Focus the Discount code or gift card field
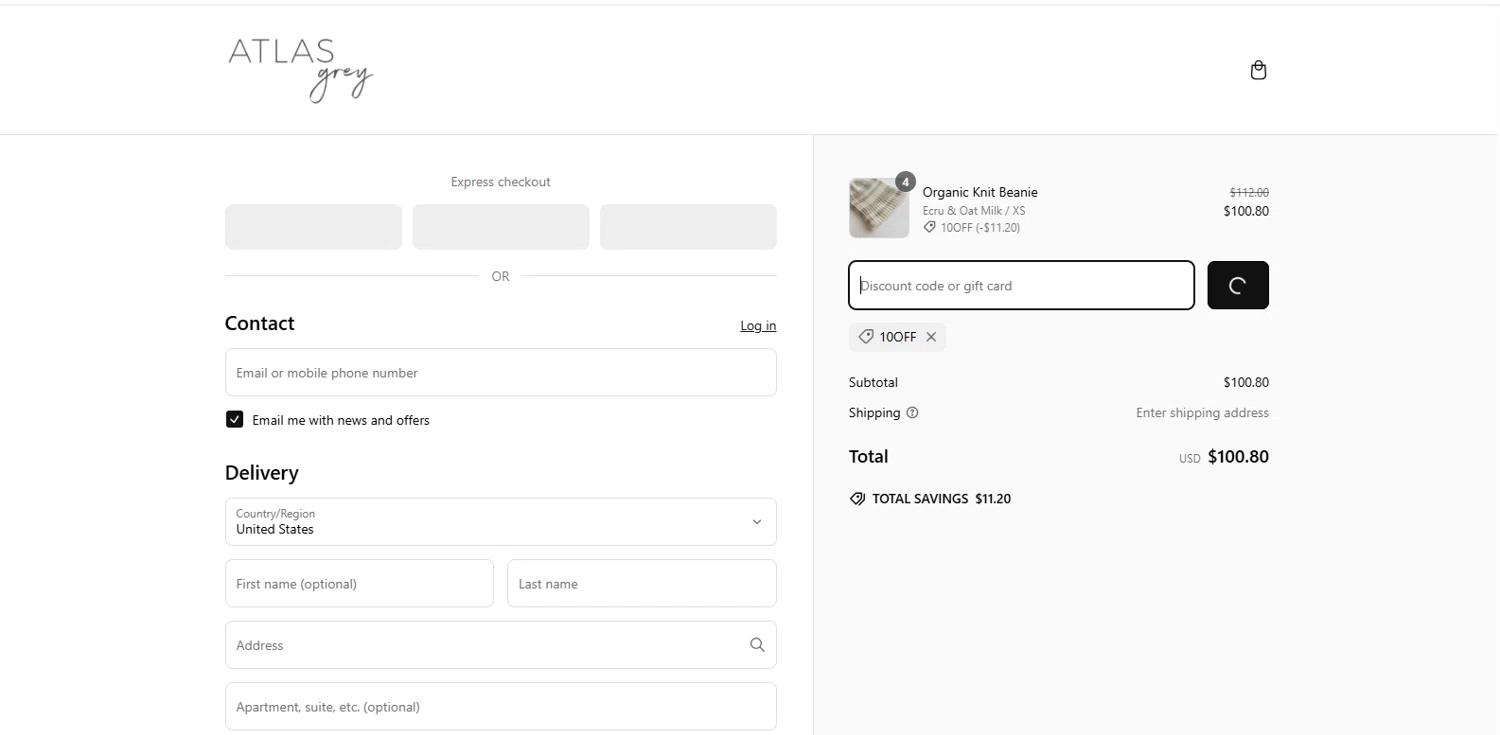The image size is (1500, 735). point(1021,285)
